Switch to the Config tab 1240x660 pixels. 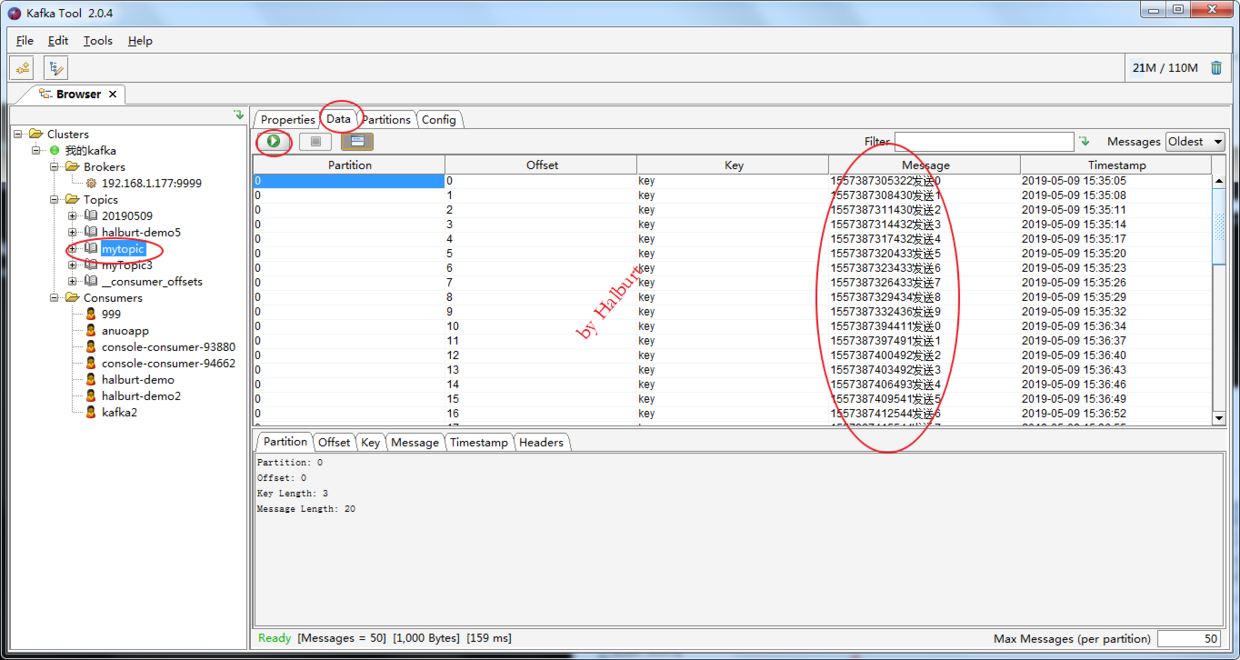point(438,119)
